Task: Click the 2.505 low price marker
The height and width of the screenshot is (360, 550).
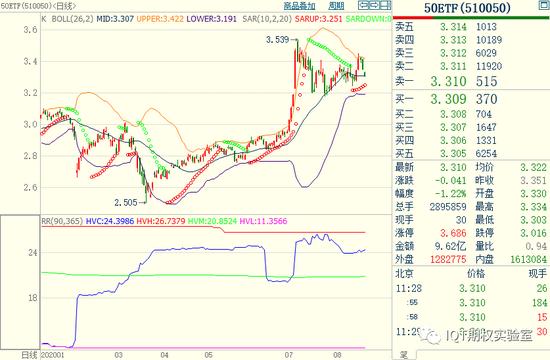Action: point(126,202)
